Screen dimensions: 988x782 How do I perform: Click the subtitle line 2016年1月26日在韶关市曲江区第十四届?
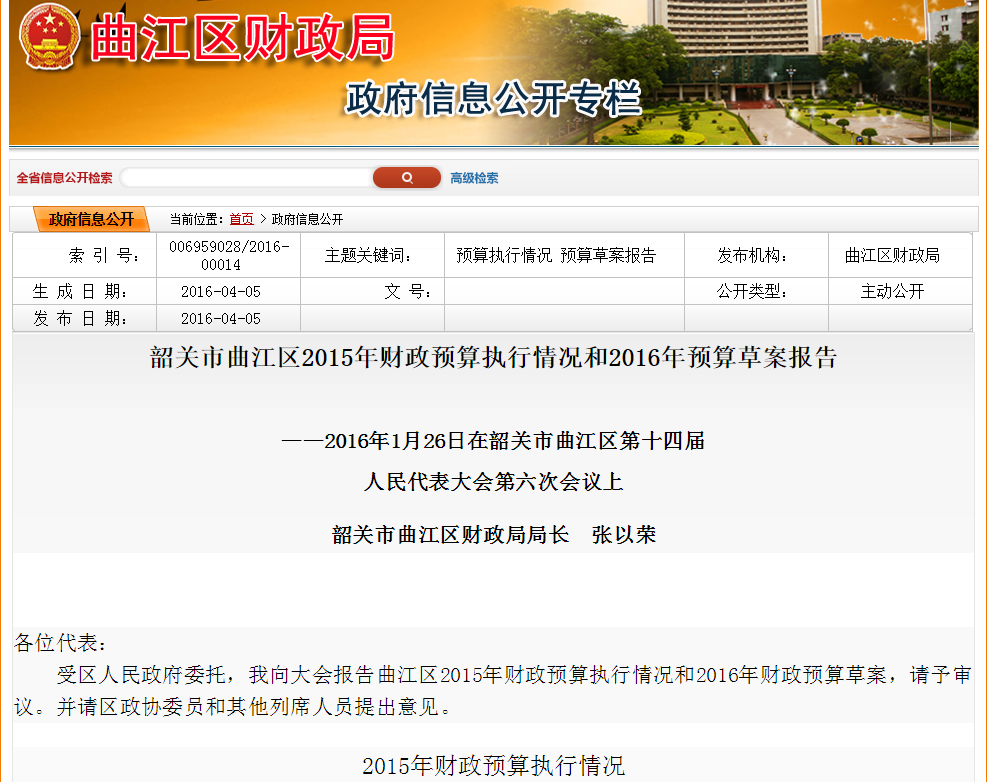point(493,440)
